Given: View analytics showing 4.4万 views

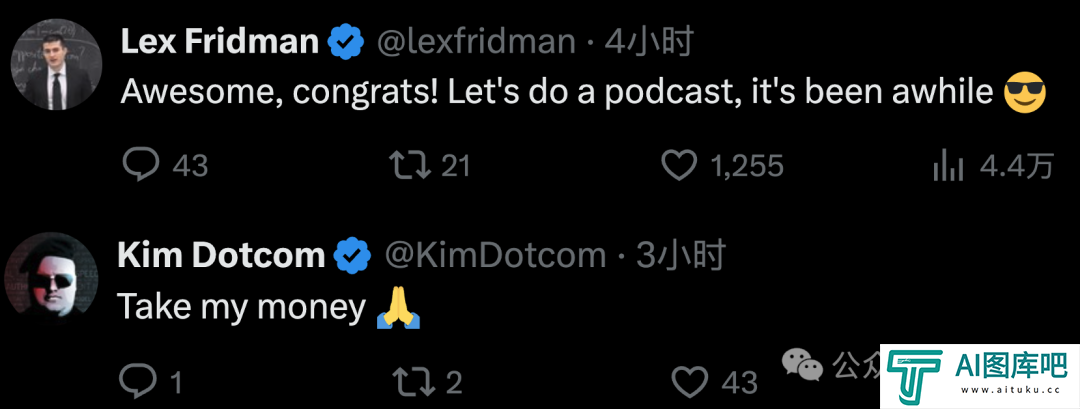Looking at the screenshot, I should (948, 166).
